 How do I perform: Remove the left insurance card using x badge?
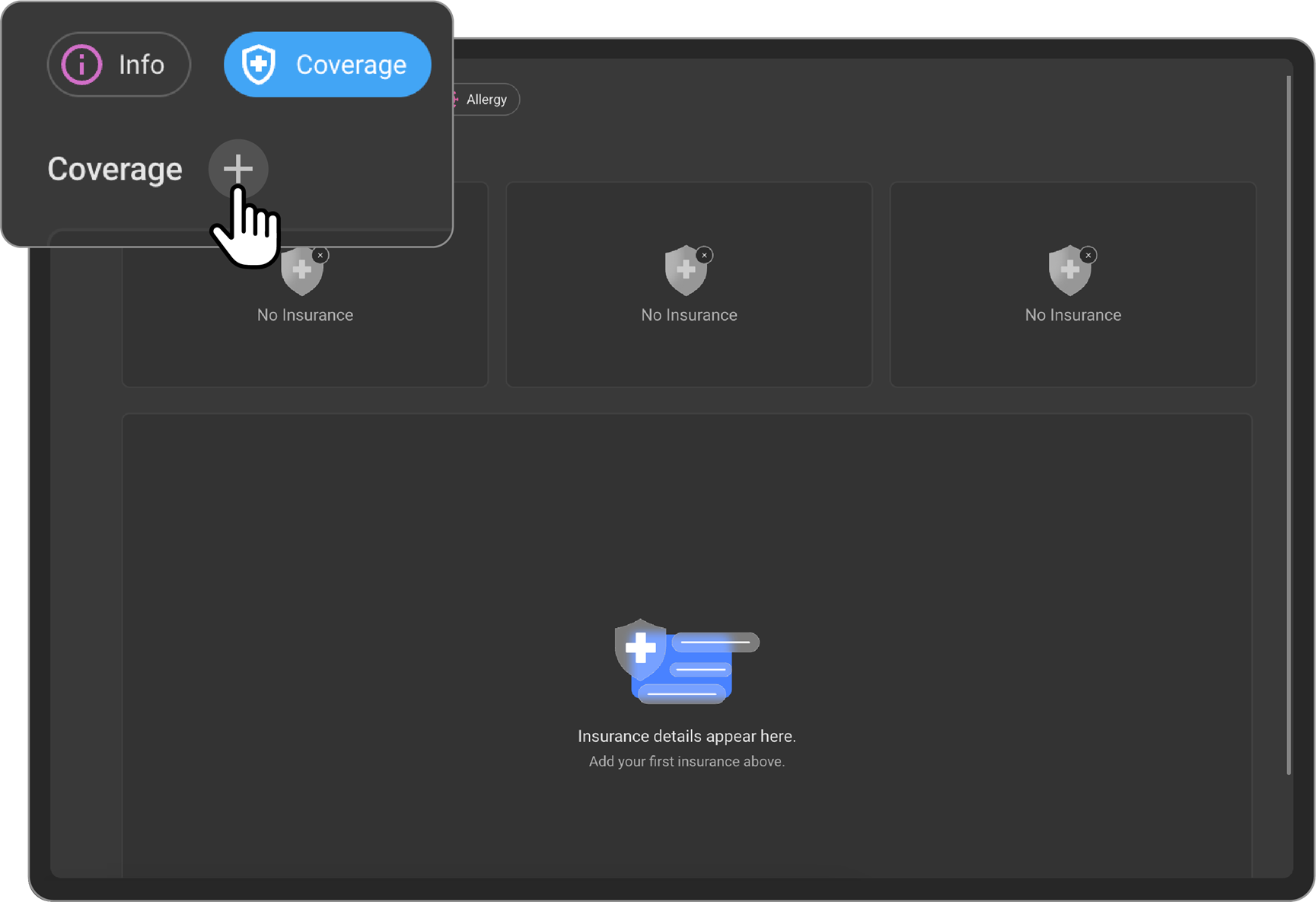click(320, 255)
